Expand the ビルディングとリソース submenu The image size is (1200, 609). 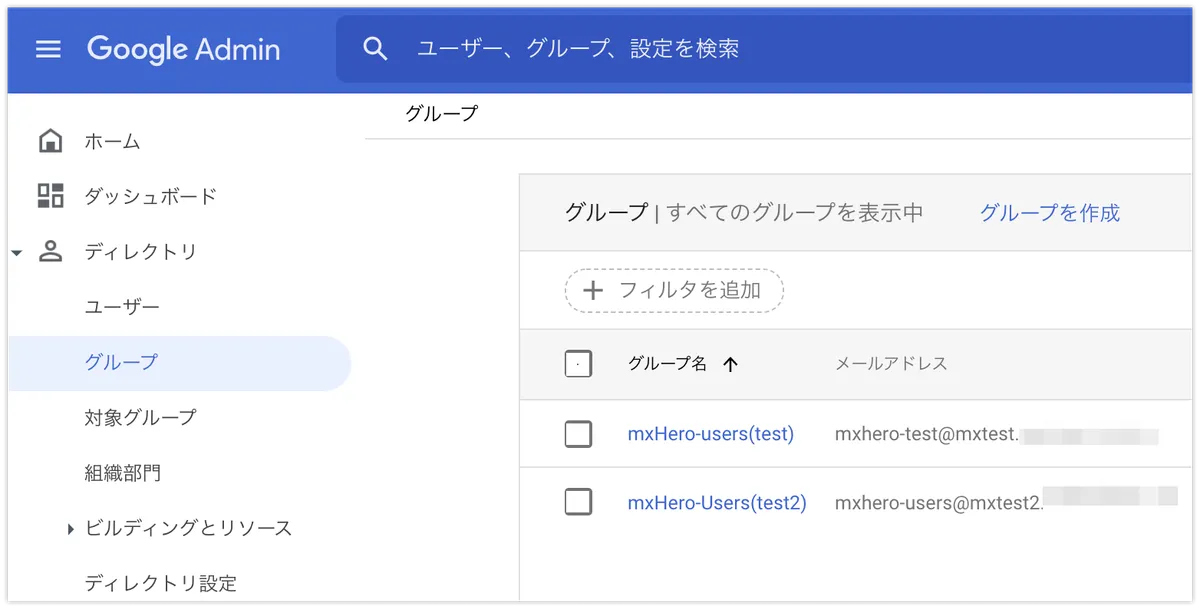coord(71,529)
